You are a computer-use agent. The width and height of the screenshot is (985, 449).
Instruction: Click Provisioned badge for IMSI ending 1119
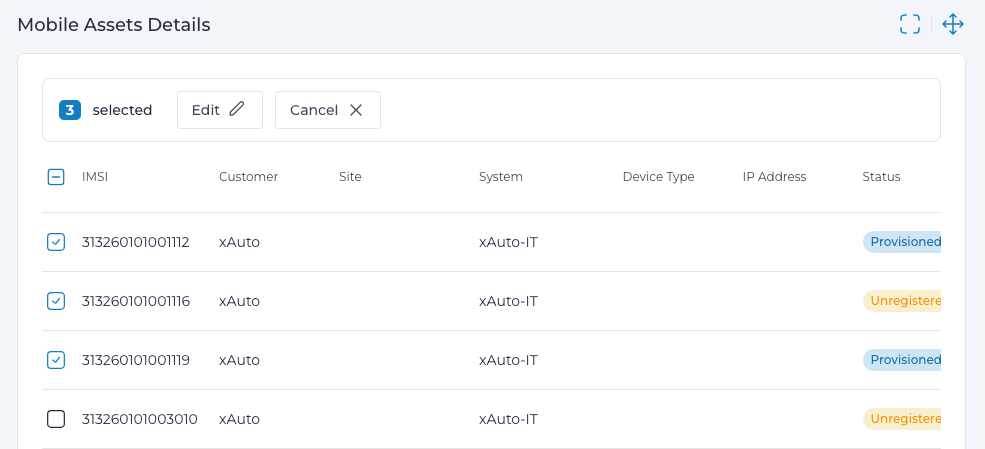point(902,360)
